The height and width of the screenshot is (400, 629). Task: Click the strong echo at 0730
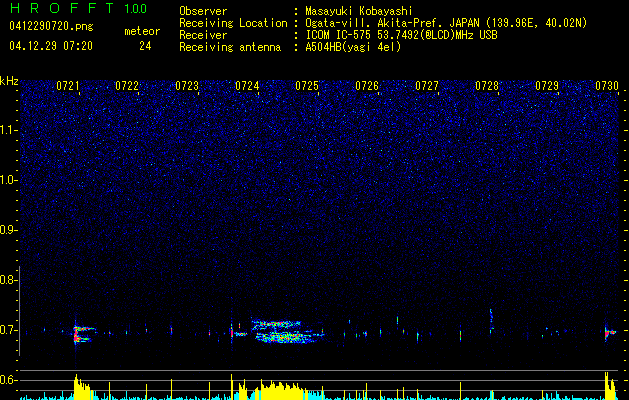click(610, 333)
